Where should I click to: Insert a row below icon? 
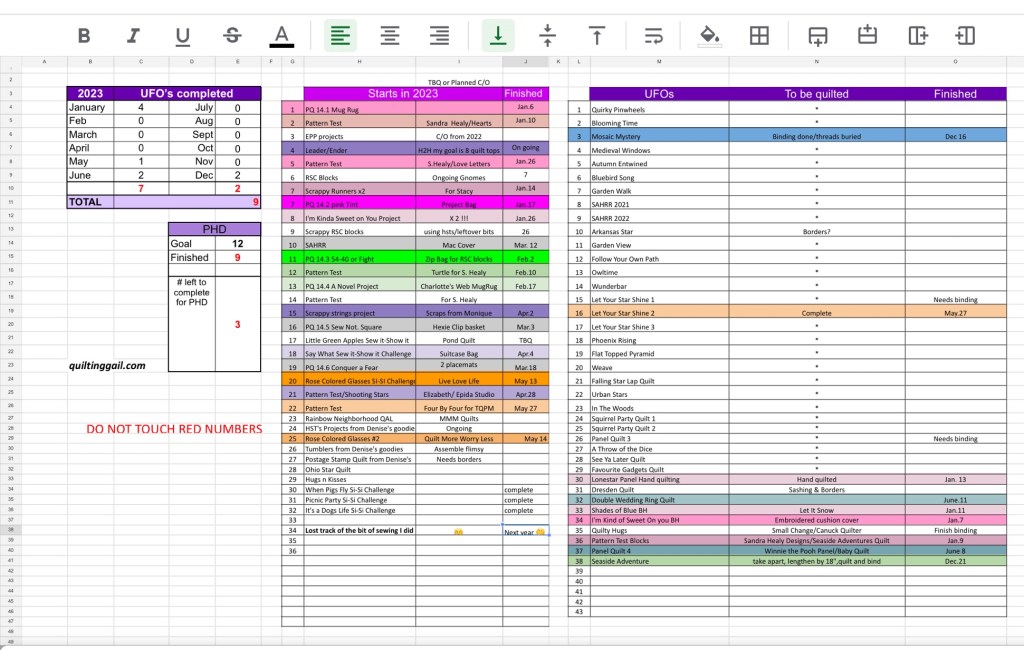tap(817, 36)
